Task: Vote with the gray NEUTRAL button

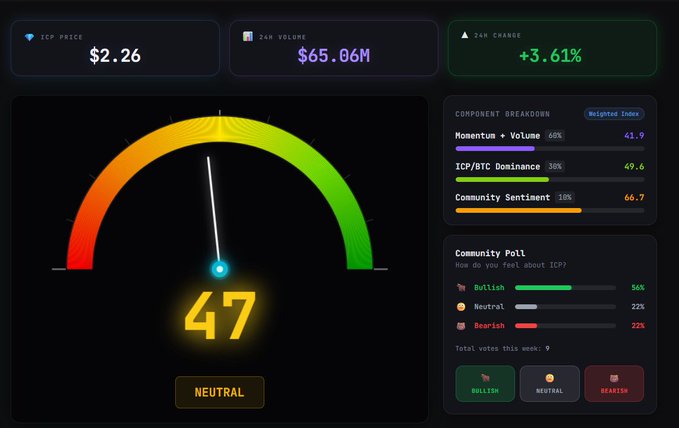Action: [550, 383]
